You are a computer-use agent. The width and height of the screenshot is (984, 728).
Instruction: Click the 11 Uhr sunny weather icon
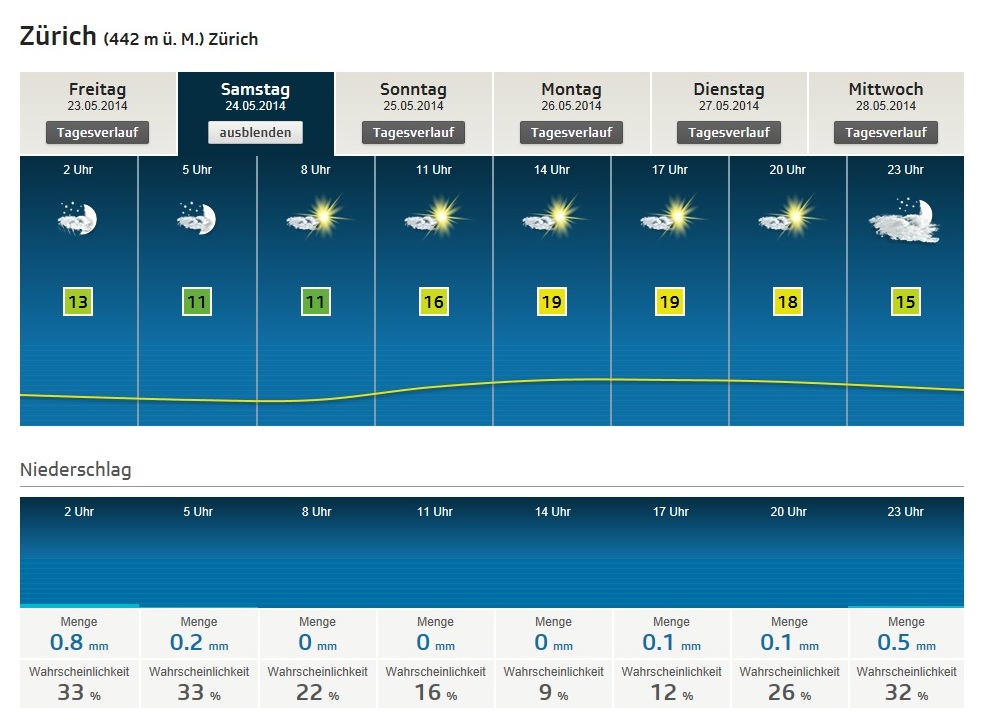tap(433, 217)
